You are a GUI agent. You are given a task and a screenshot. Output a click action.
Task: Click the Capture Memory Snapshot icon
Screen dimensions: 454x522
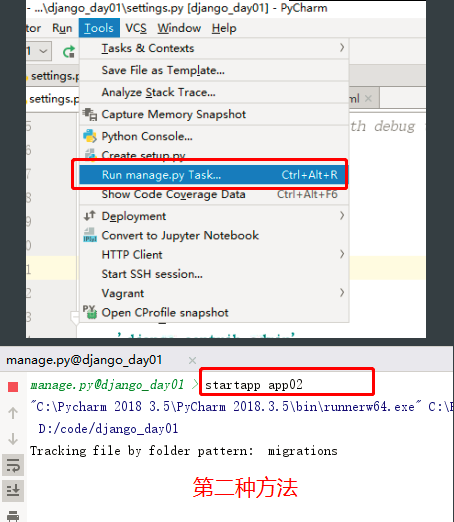click(x=90, y=114)
